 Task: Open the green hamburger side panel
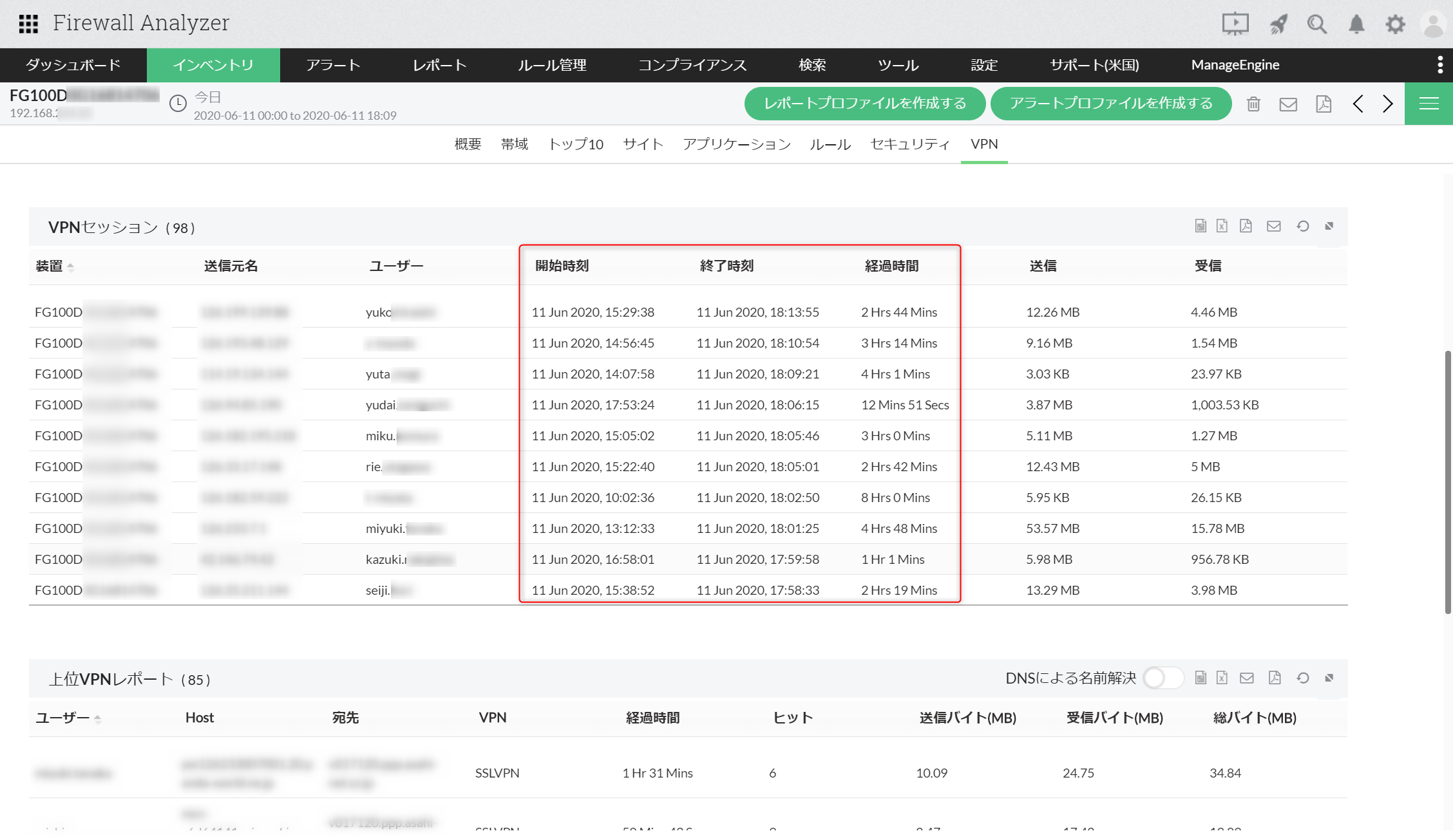(x=1429, y=104)
